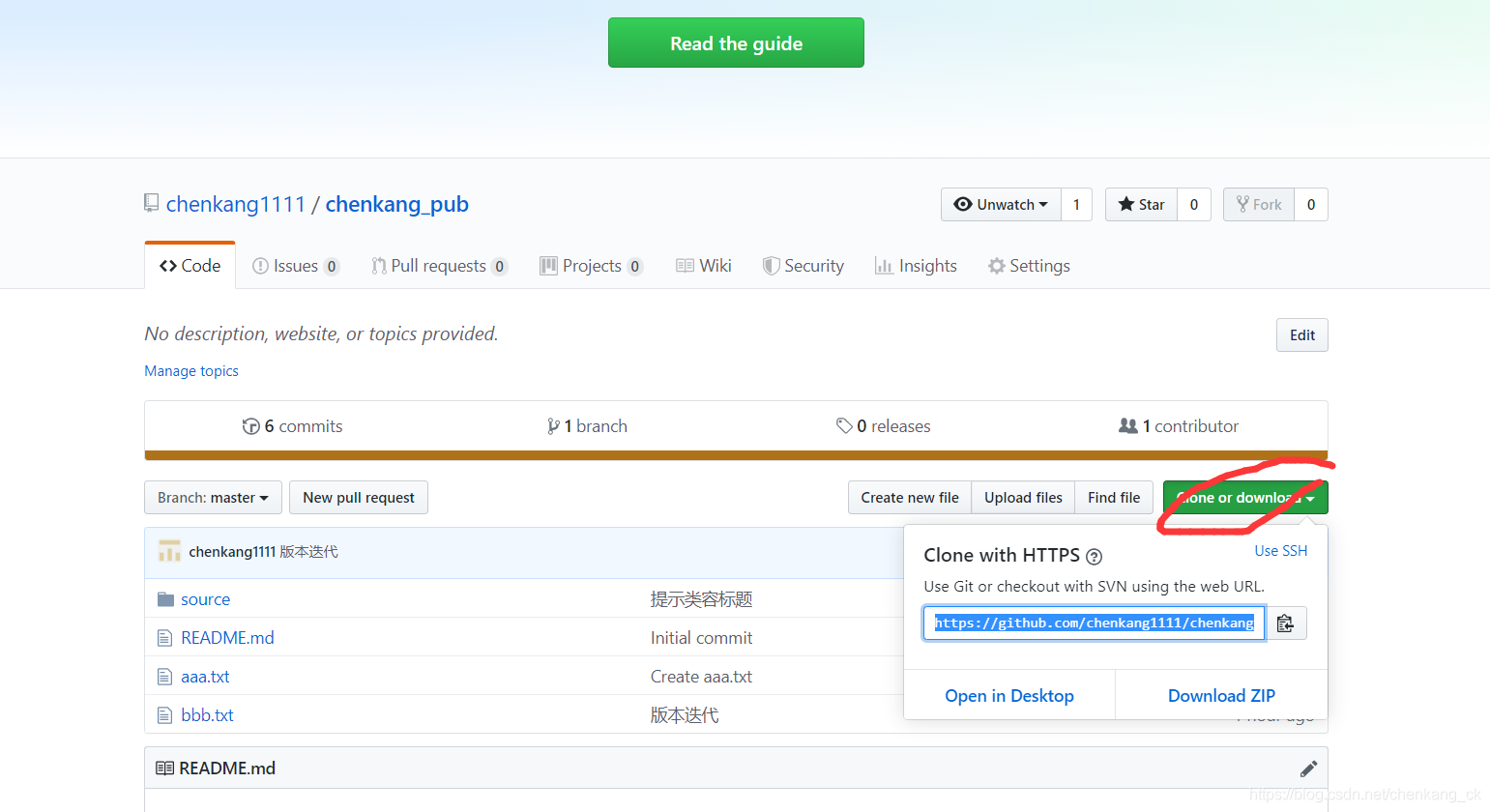
Task: Click the file icon beside aaa.txt
Action: [164, 677]
